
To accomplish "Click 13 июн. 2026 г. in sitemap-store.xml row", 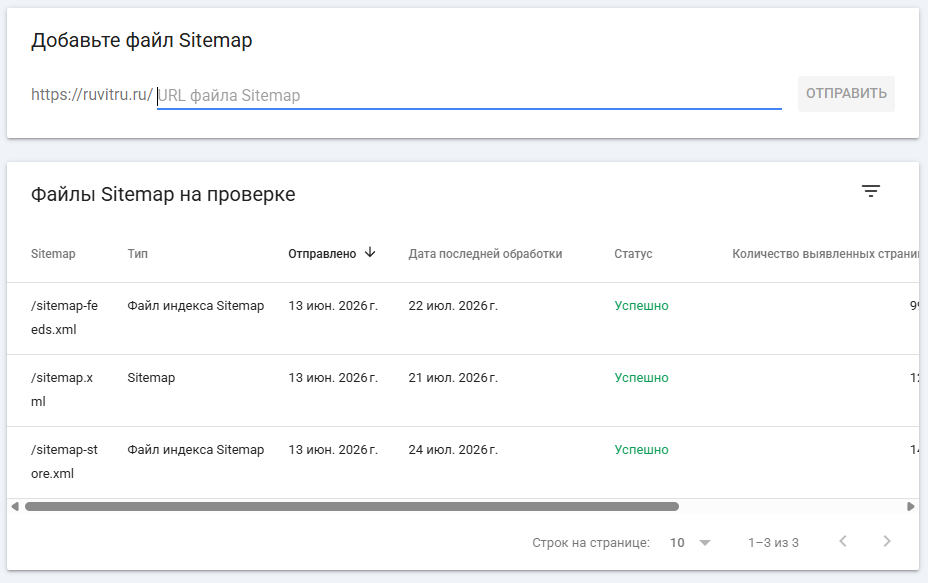I will pos(333,450).
